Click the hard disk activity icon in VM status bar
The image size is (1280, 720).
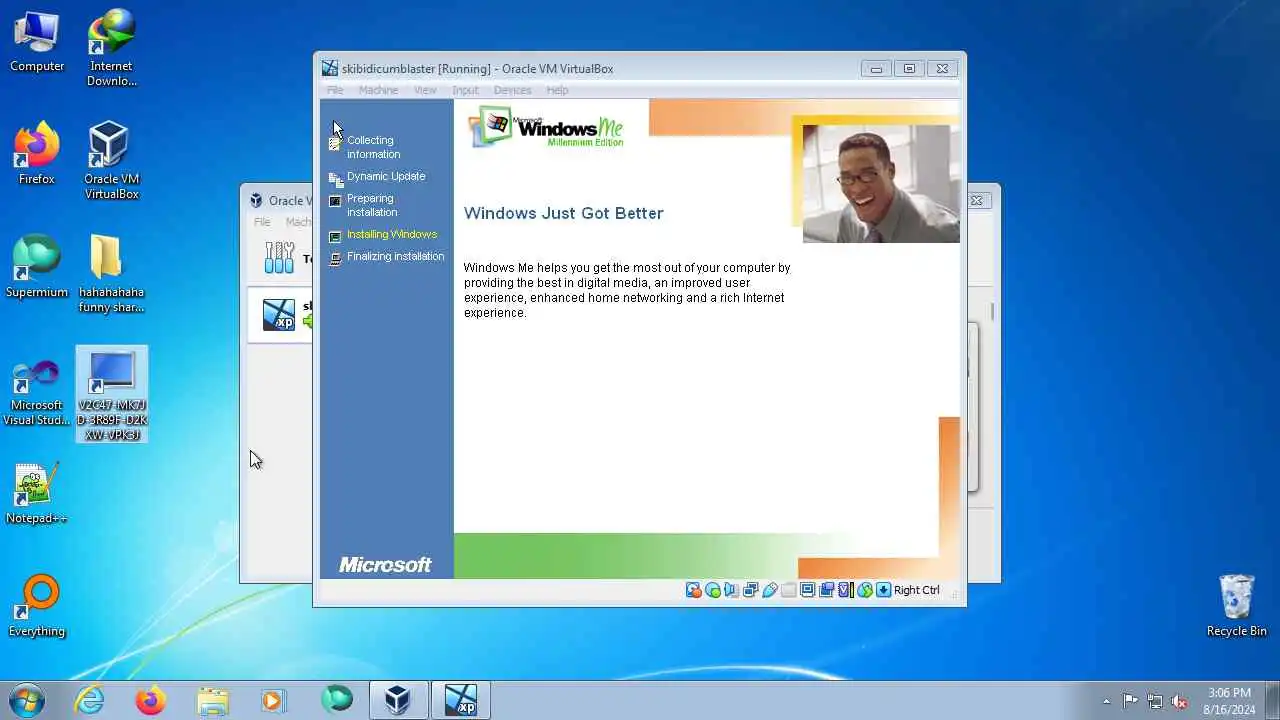(x=693, y=590)
